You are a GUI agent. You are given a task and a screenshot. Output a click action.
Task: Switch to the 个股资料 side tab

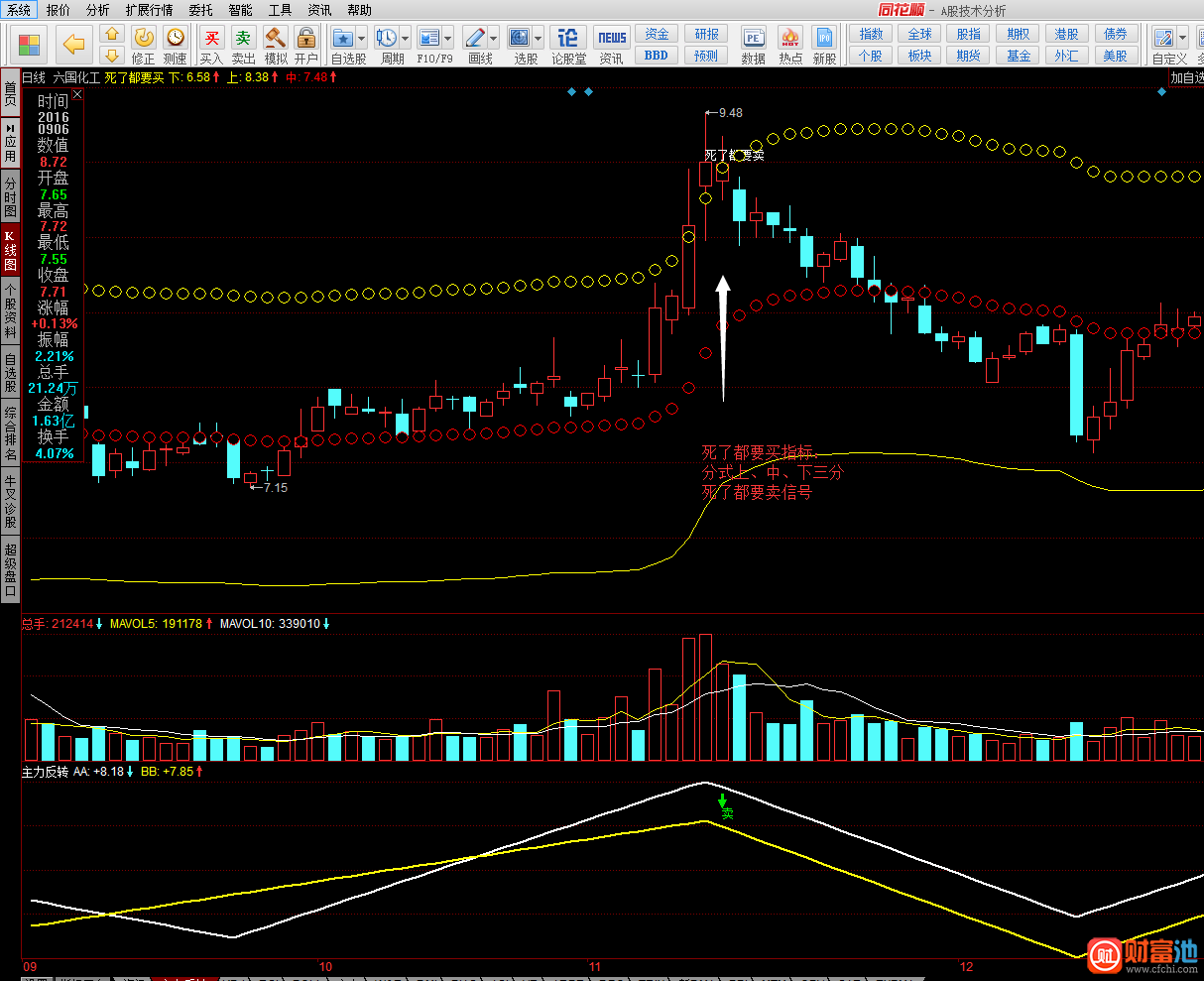click(10, 310)
